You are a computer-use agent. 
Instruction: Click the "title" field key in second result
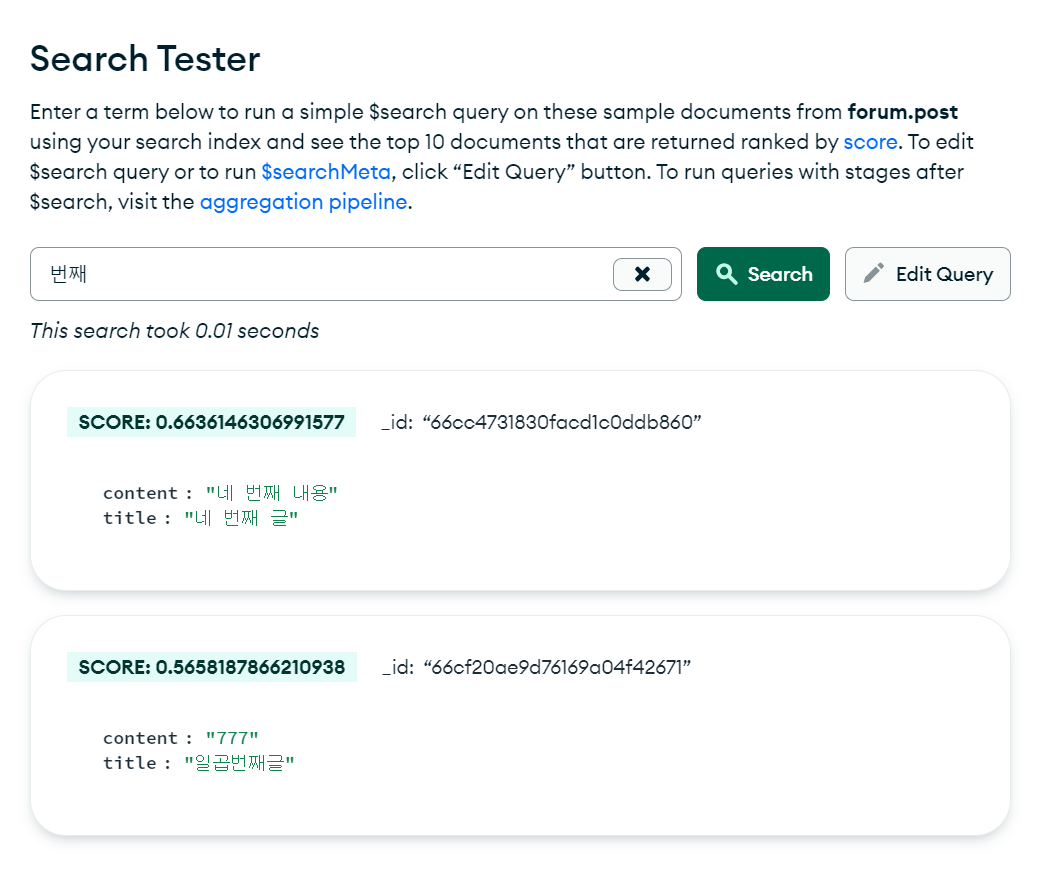pos(130,763)
